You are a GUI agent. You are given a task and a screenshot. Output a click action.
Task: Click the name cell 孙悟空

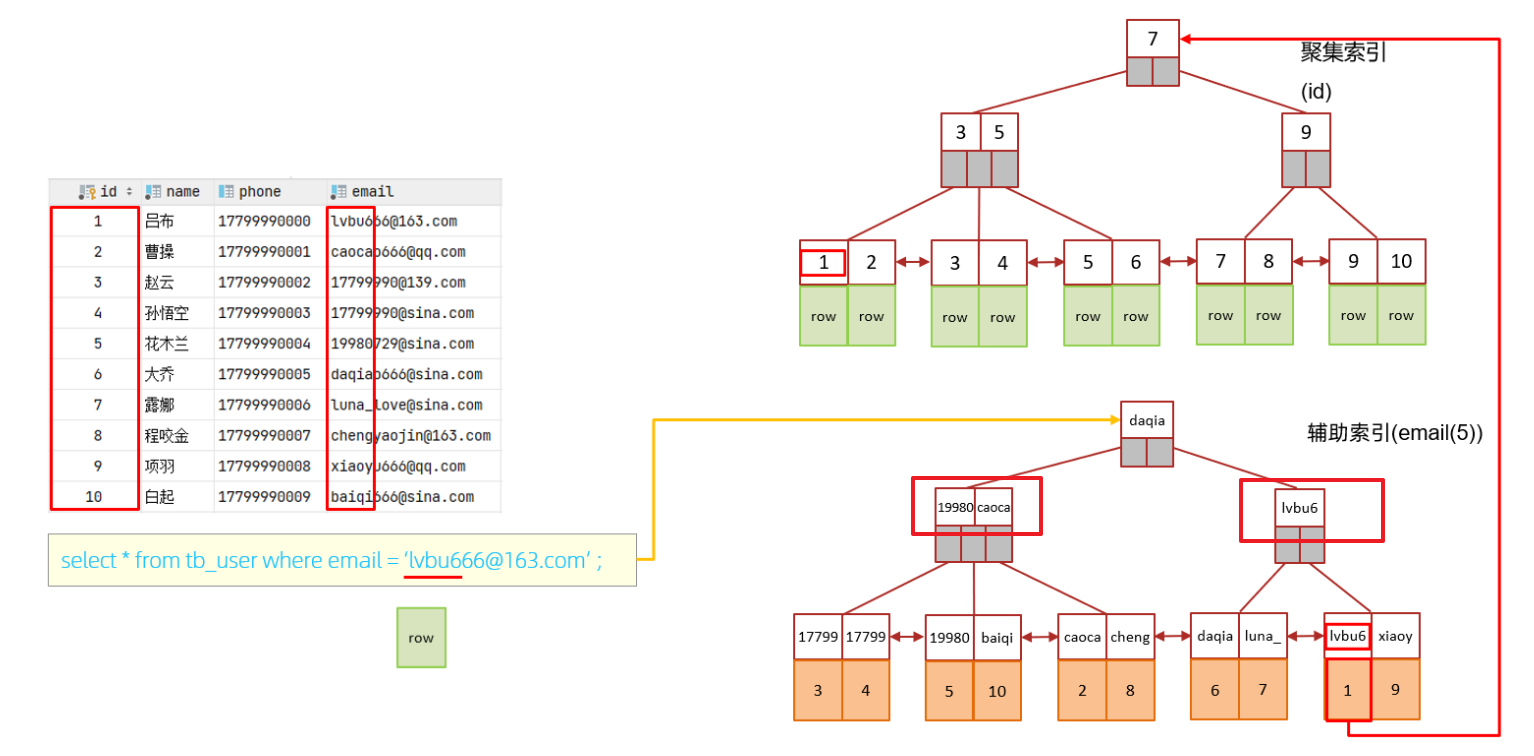(167, 313)
